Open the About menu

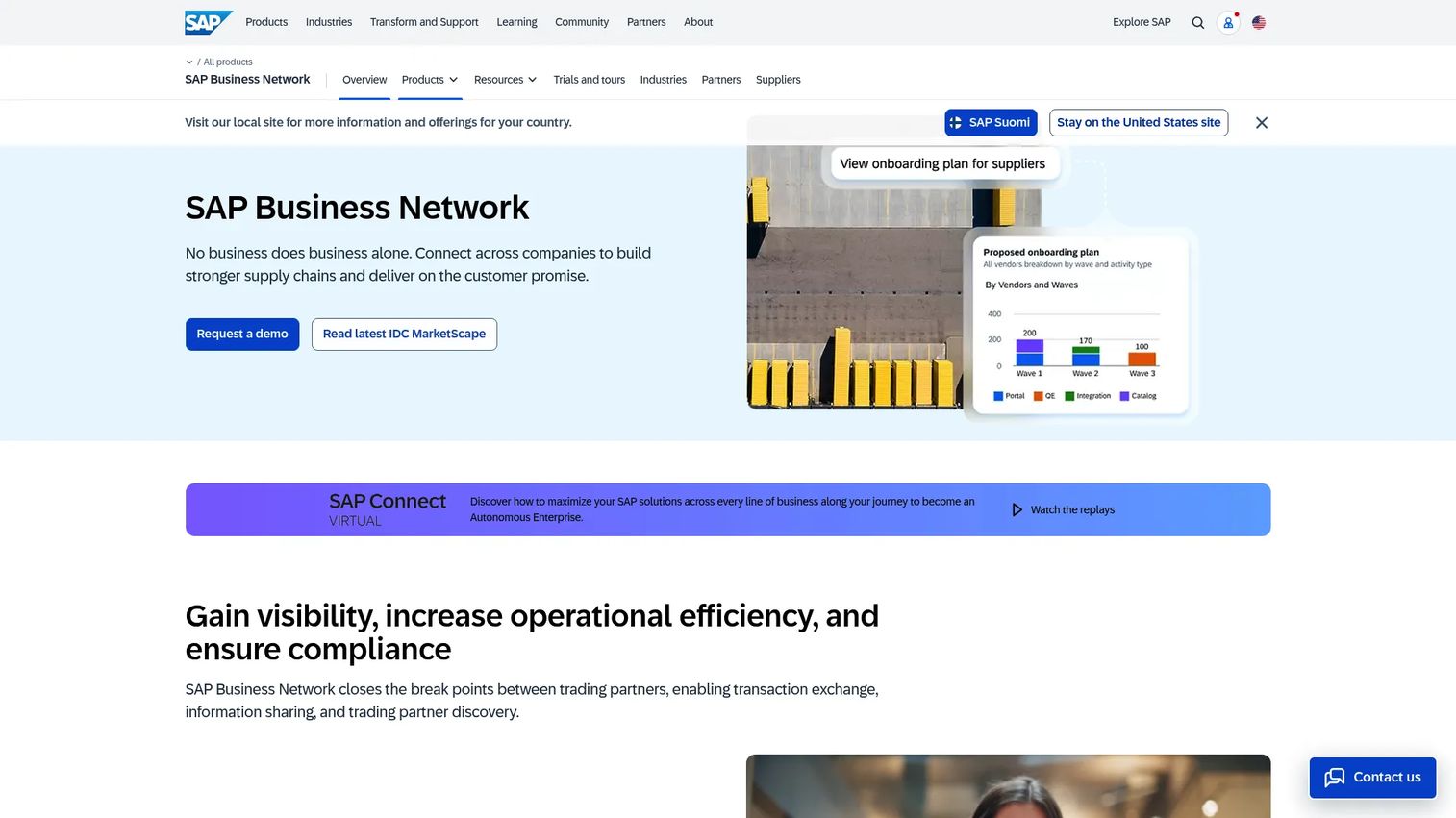pos(698,22)
